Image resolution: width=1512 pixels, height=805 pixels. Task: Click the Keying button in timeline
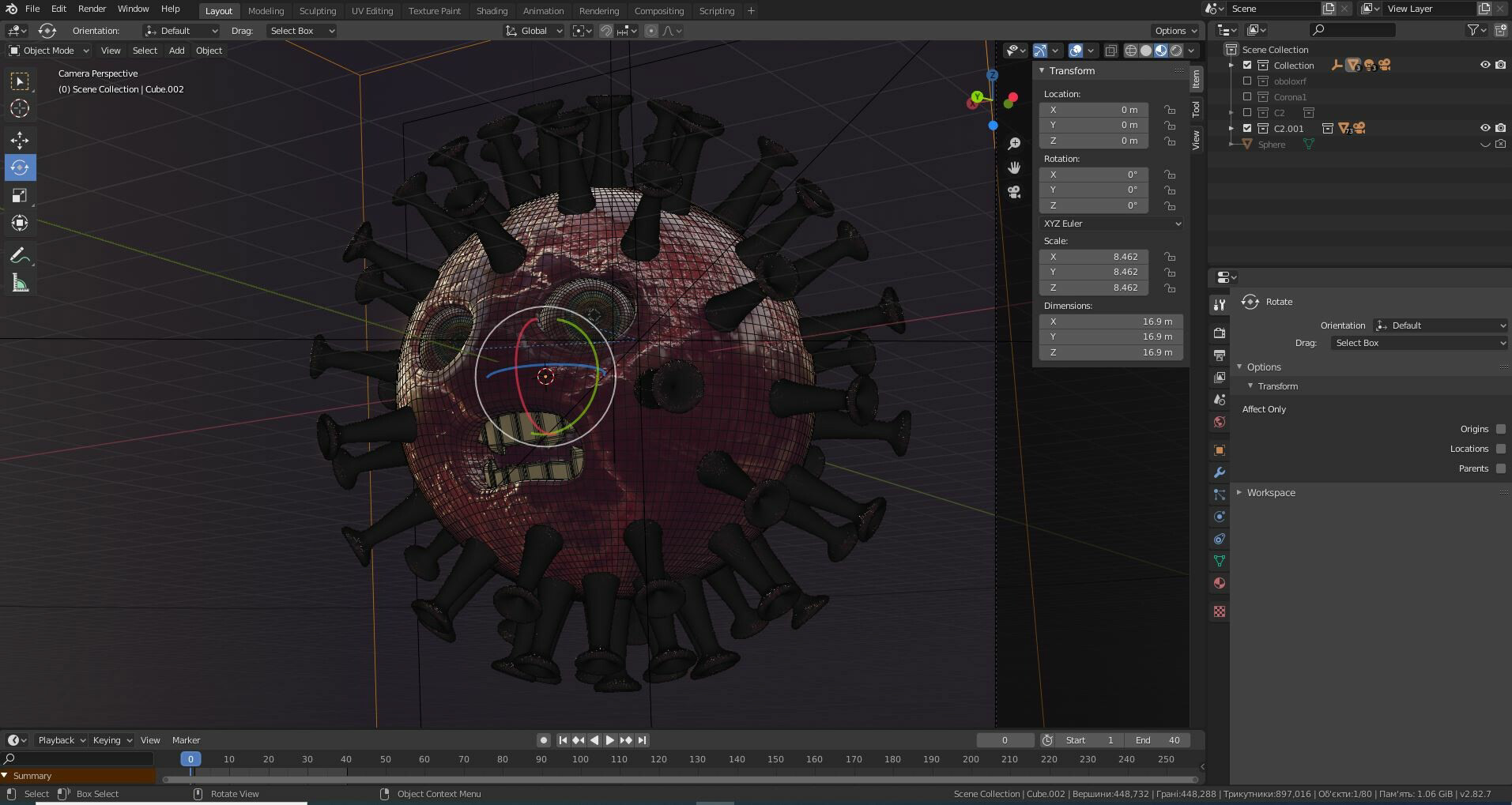click(x=111, y=740)
